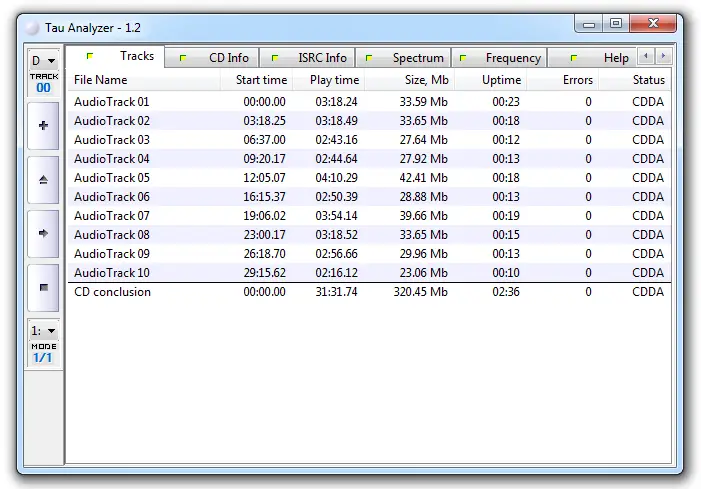
Task: Select the AudioTrack 08 row
Action: (x=369, y=235)
